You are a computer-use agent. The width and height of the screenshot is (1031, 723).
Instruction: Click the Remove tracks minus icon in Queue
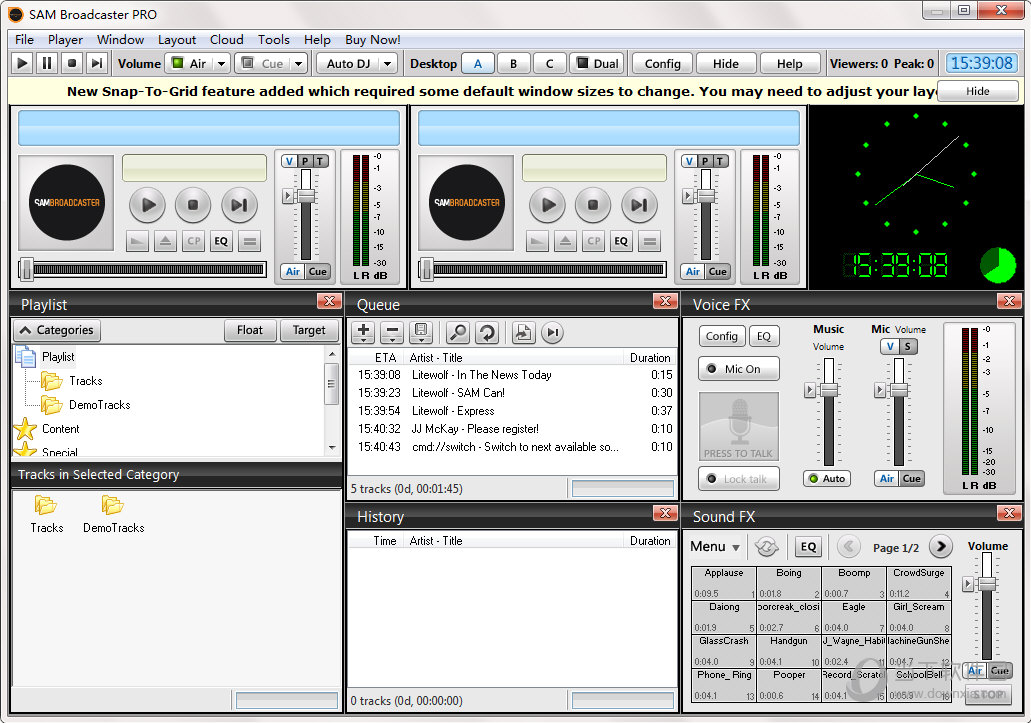pyautogui.click(x=392, y=333)
